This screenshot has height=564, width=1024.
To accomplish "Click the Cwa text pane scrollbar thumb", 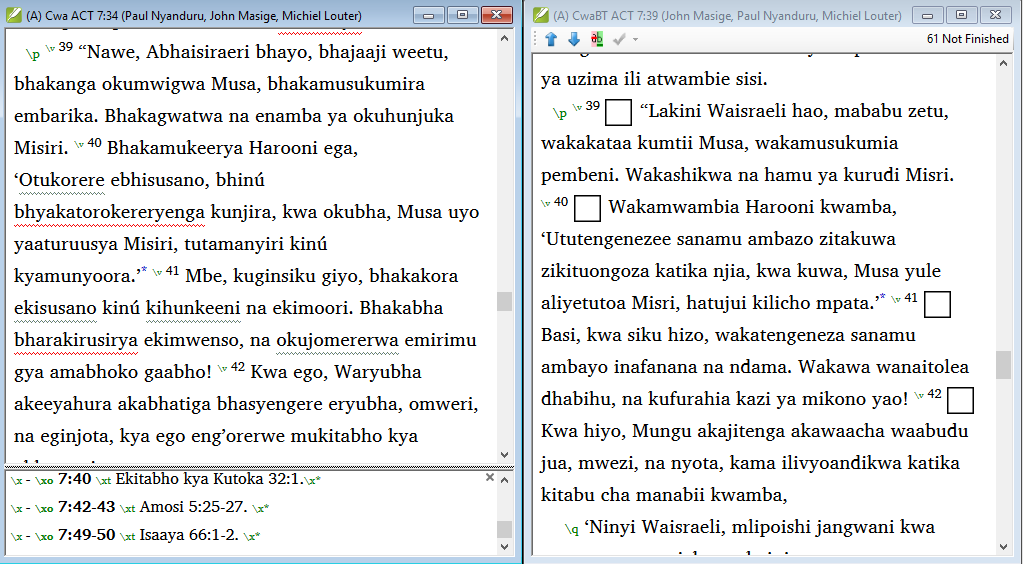I will click(505, 301).
